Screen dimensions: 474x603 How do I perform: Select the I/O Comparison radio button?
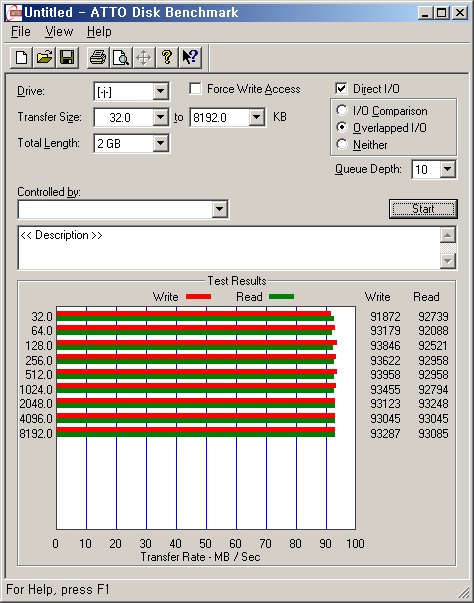pos(341,111)
